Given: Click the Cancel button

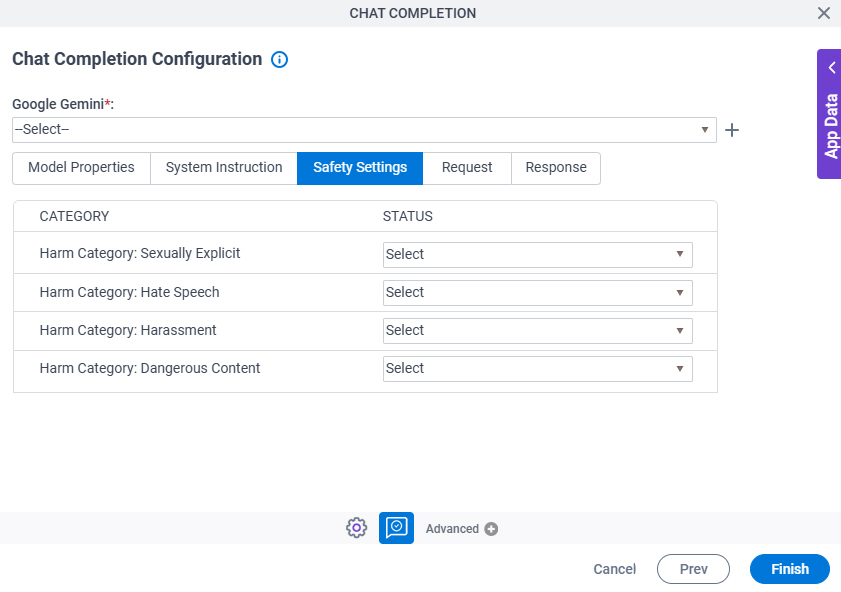Looking at the screenshot, I should [615, 569].
